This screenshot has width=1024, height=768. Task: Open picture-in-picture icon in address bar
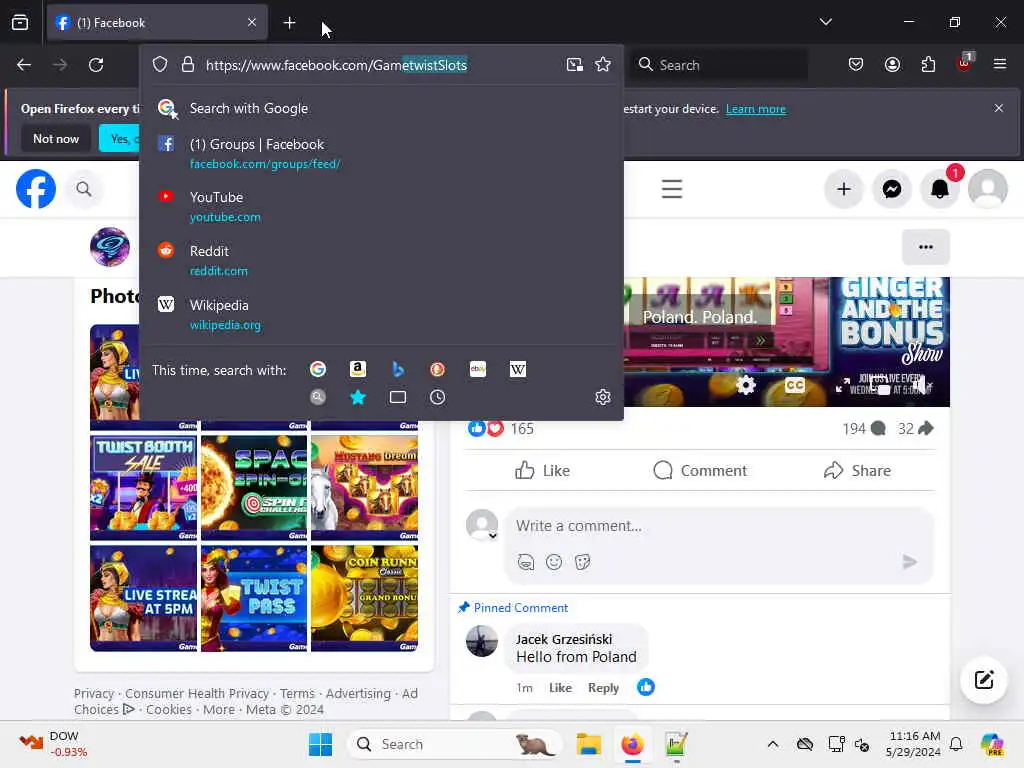pos(575,65)
